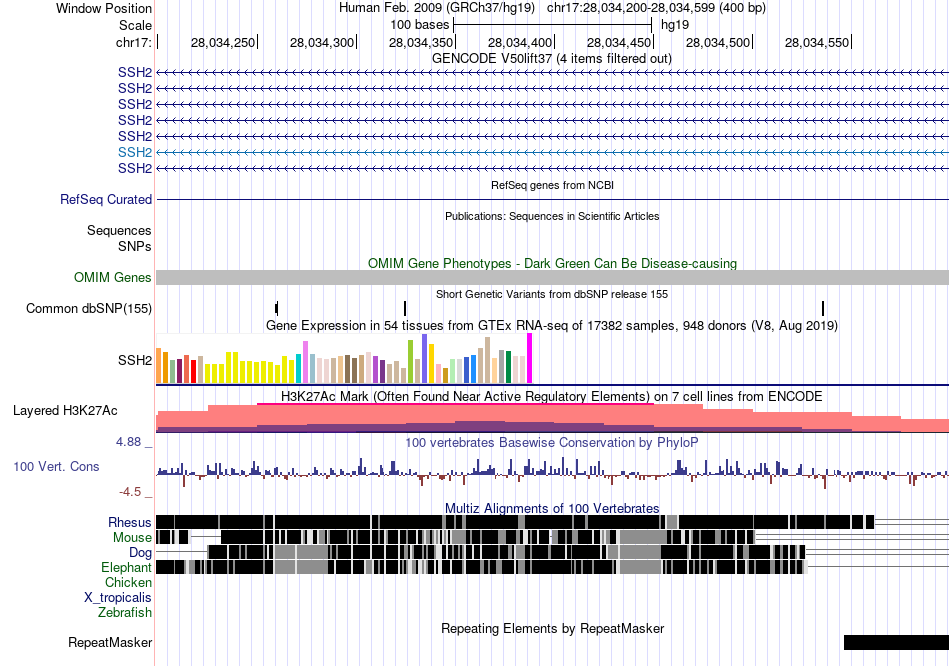The width and height of the screenshot is (950, 666).
Task: Click the Elephant alignment species label
Action: [x=126, y=567]
